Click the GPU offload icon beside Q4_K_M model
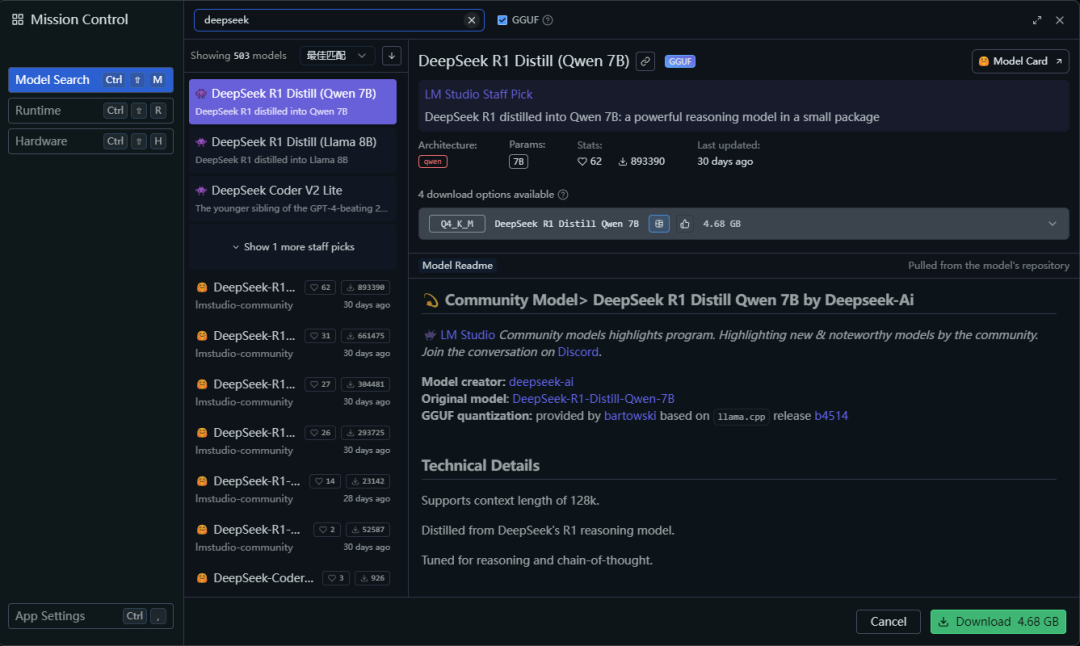1080x646 pixels. 659,224
